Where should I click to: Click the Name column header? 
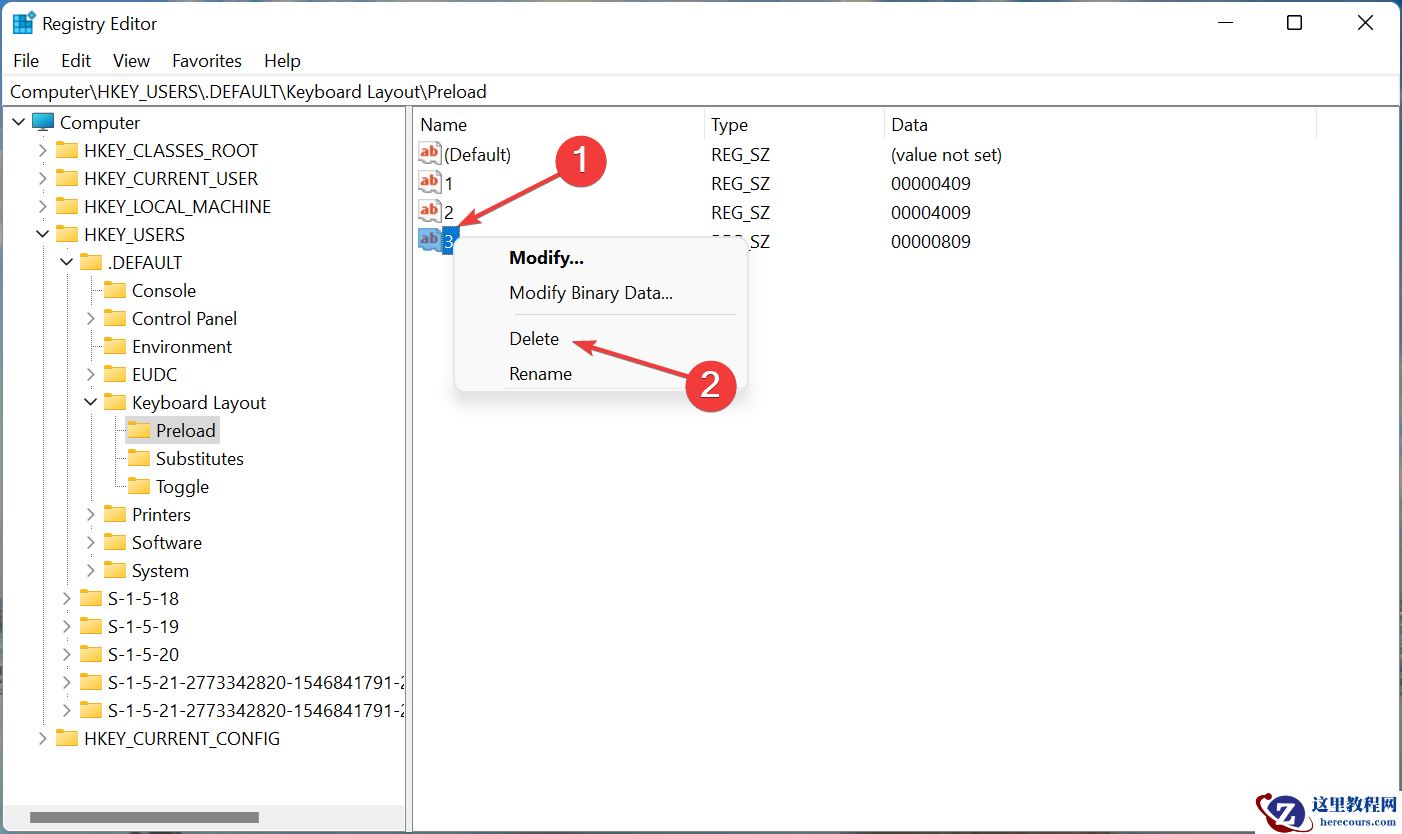[x=443, y=125]
